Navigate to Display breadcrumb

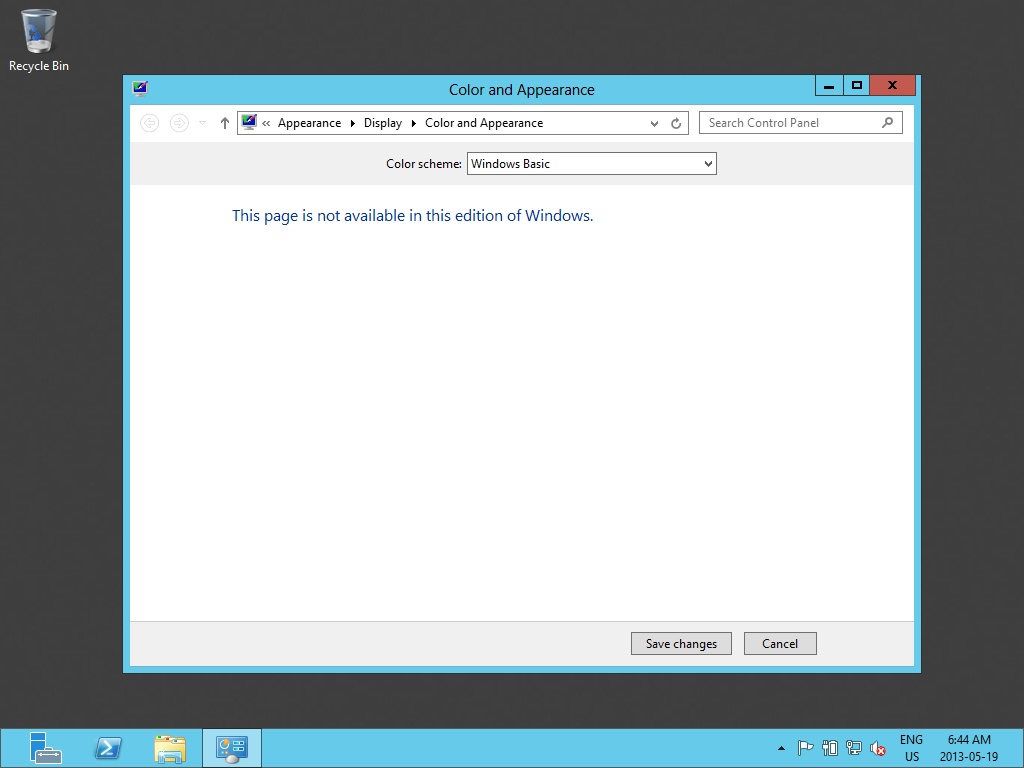click(383, 123)
